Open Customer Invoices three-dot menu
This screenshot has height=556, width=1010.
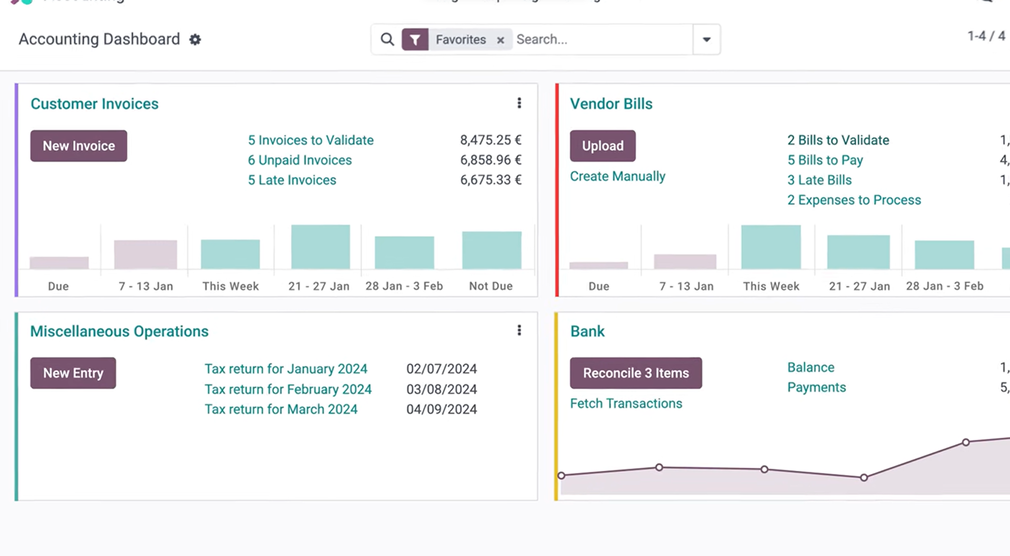tap(519, 103)
